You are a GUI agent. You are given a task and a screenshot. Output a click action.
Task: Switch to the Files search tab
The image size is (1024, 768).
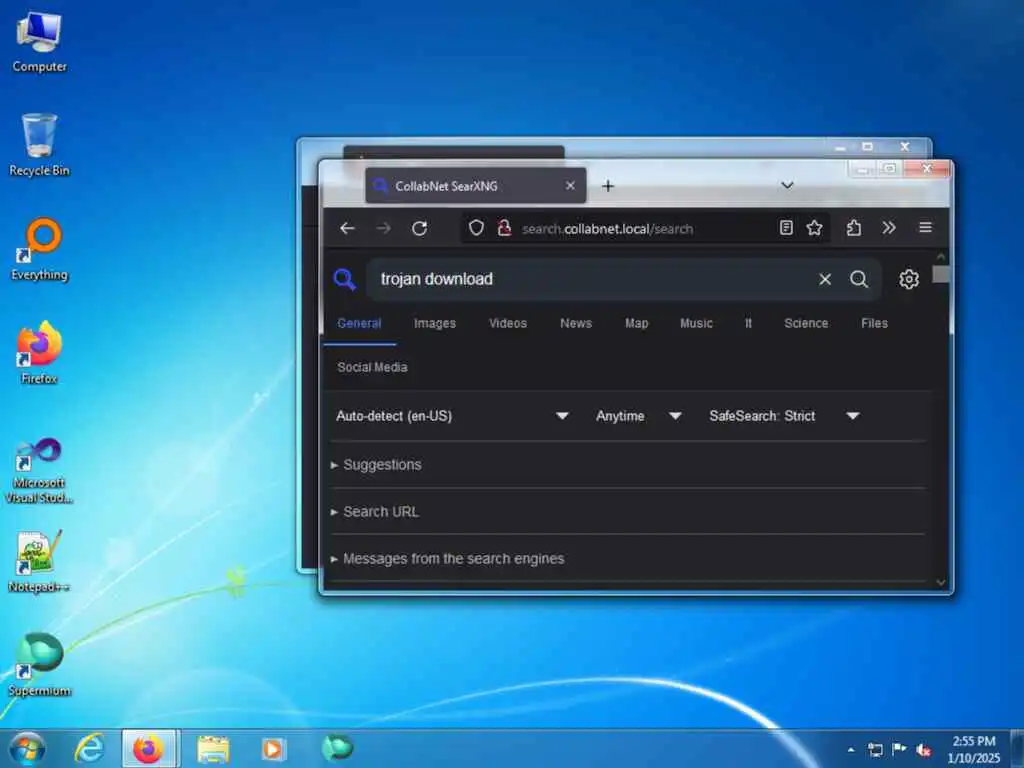coord(874,323)
